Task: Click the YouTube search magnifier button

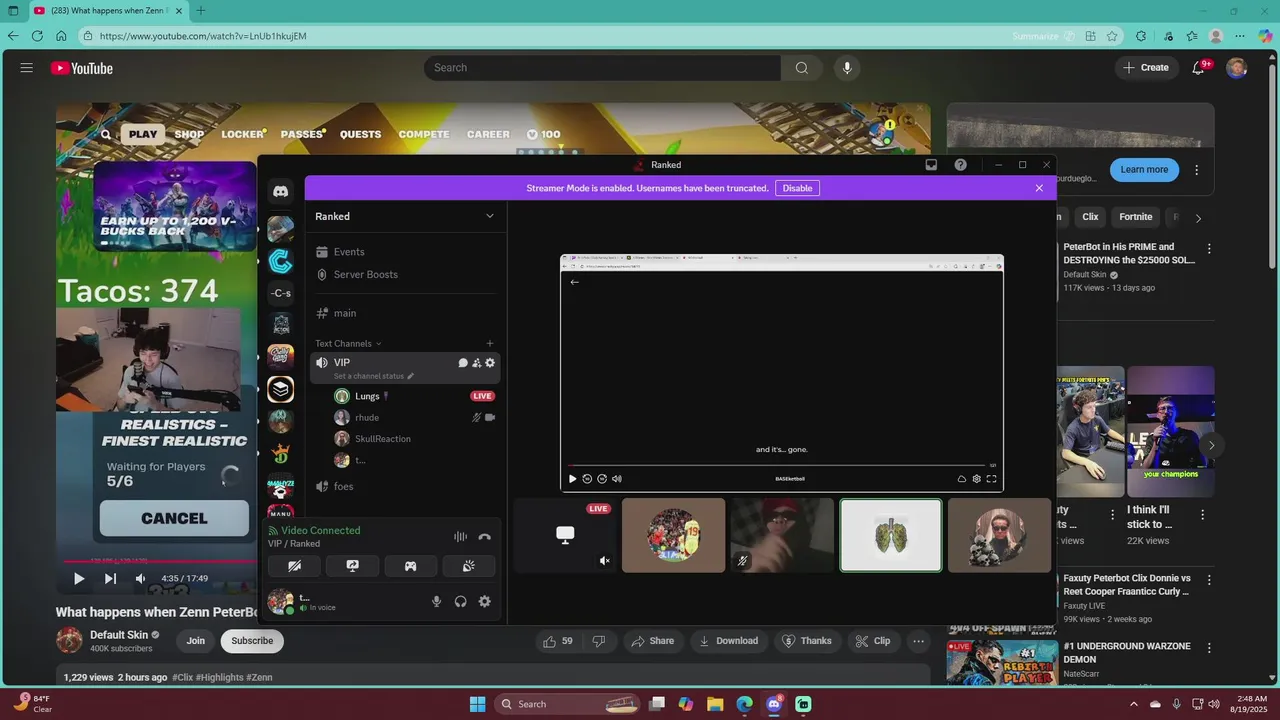Action: click(x=802, y=68)
